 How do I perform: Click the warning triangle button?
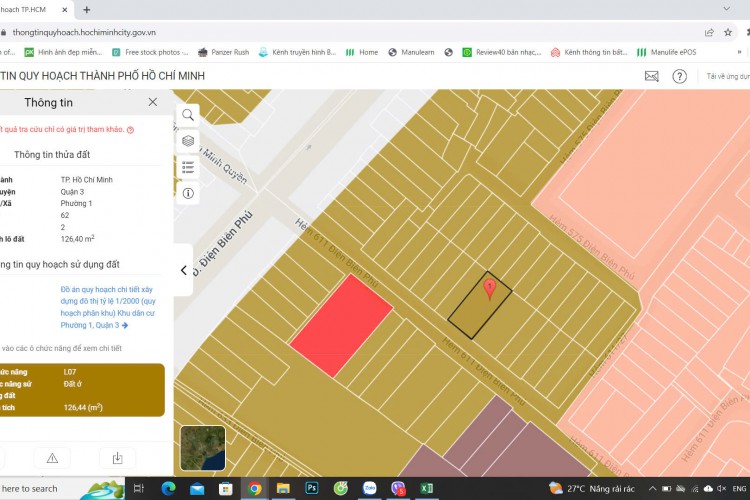pos(52,458)
